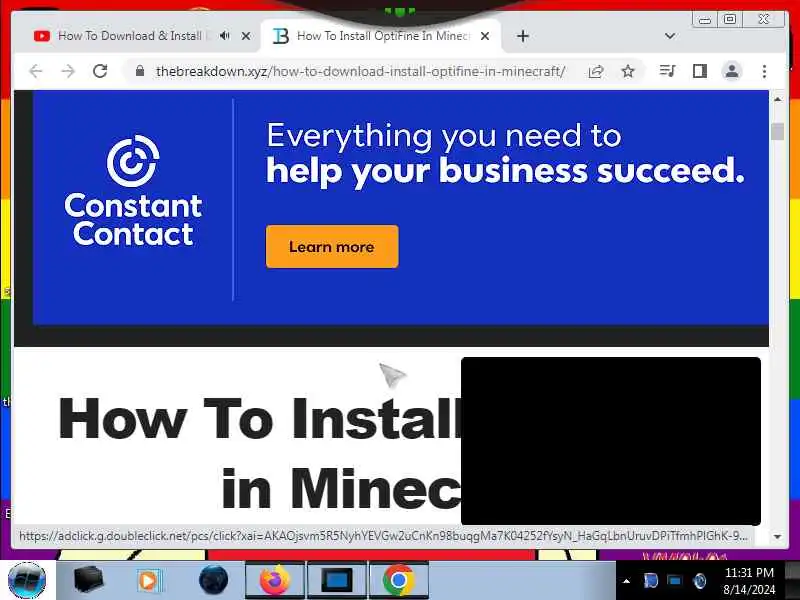
Task: Close the YouTube tab
Action: point(246,36)
